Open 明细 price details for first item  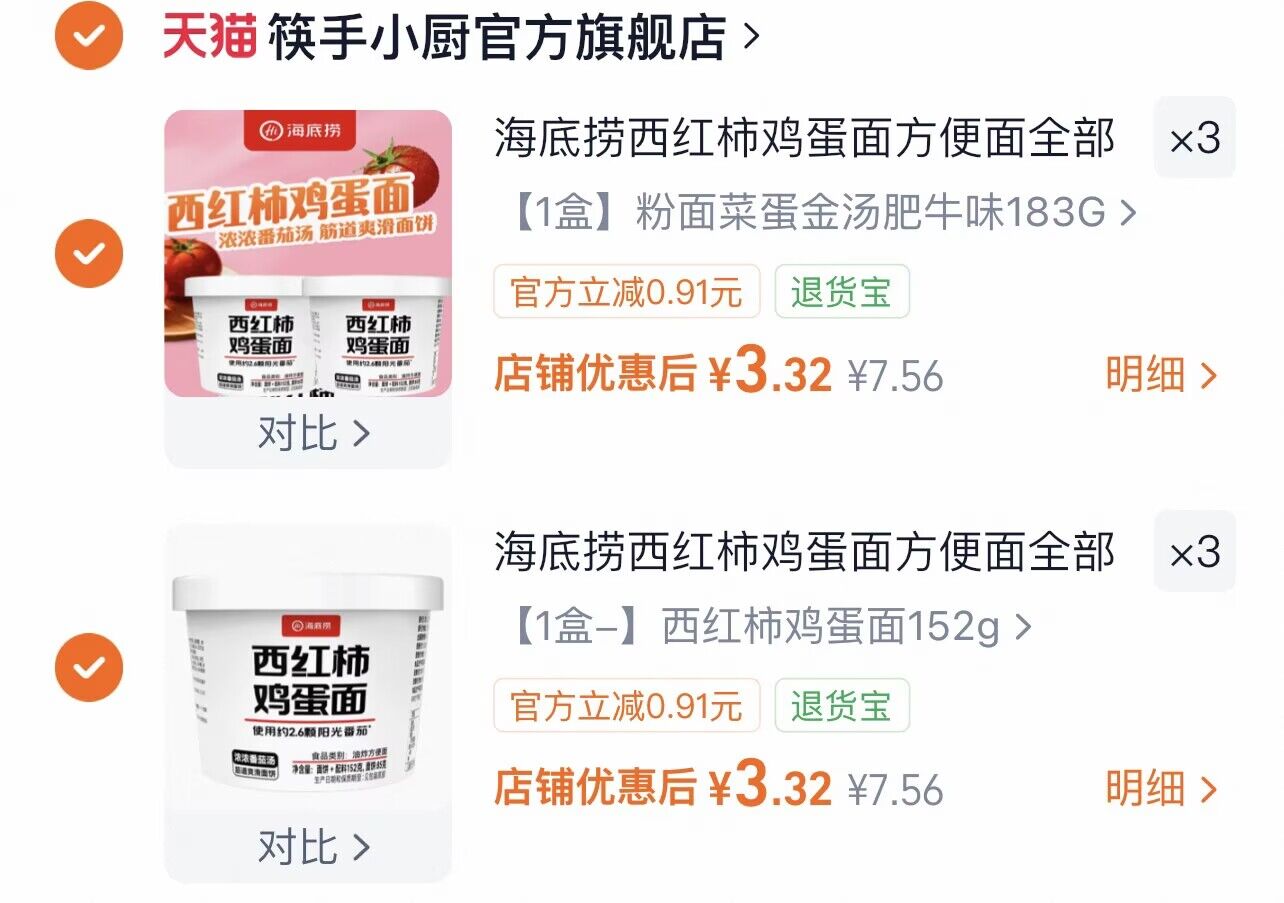[x=1162, y=375]
